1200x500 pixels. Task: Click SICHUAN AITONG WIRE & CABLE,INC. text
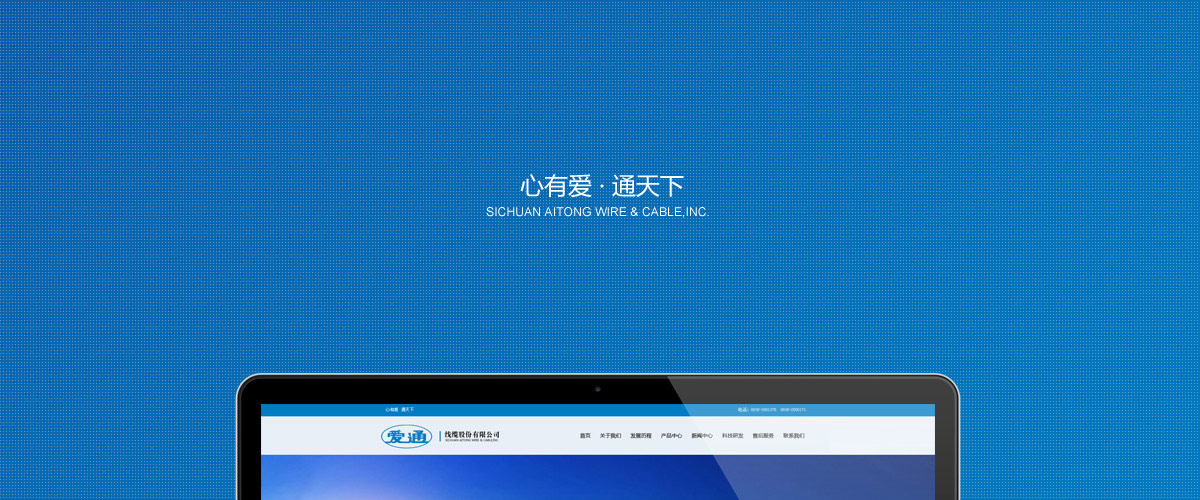597,212
